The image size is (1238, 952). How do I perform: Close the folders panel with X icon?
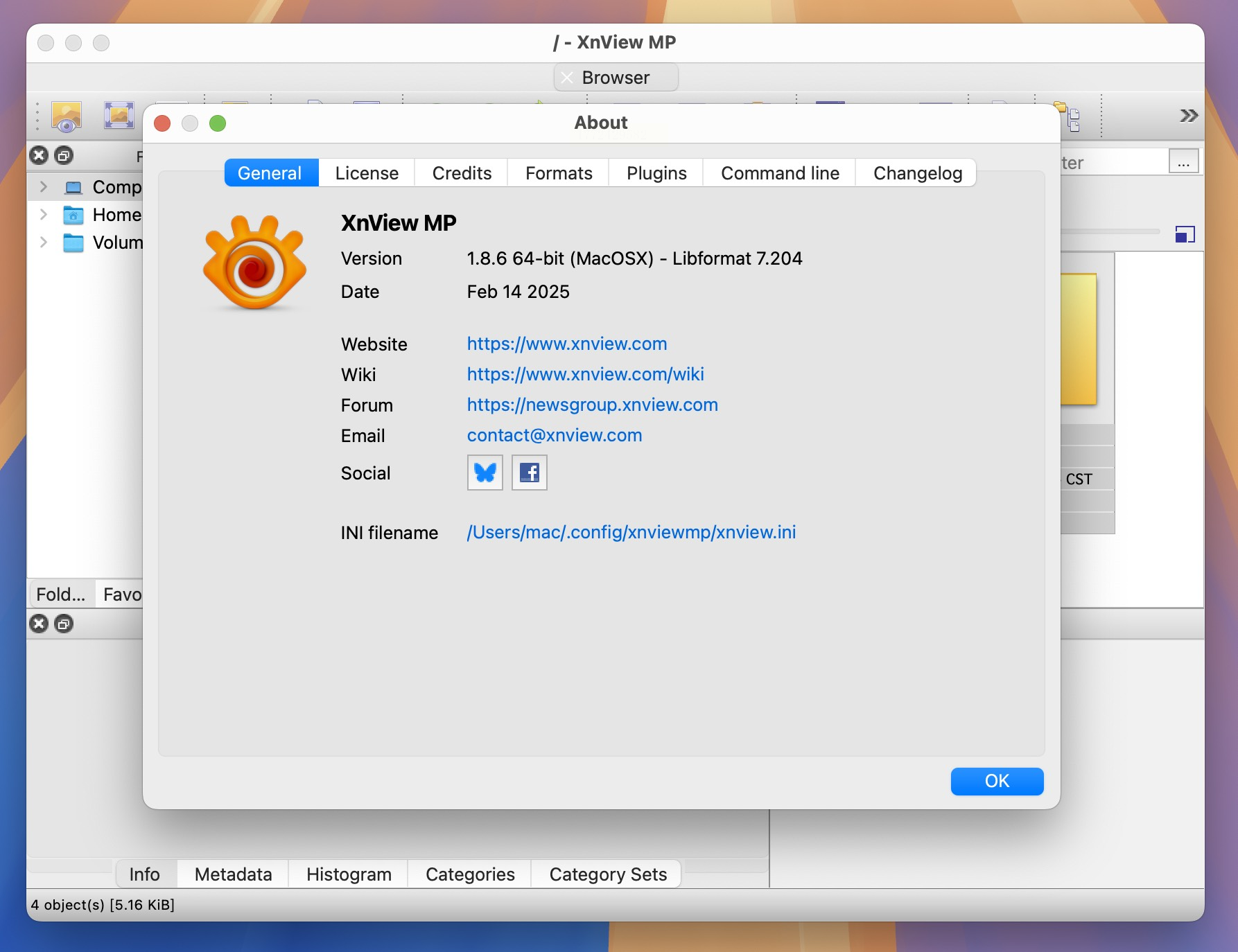coord(39,155)
